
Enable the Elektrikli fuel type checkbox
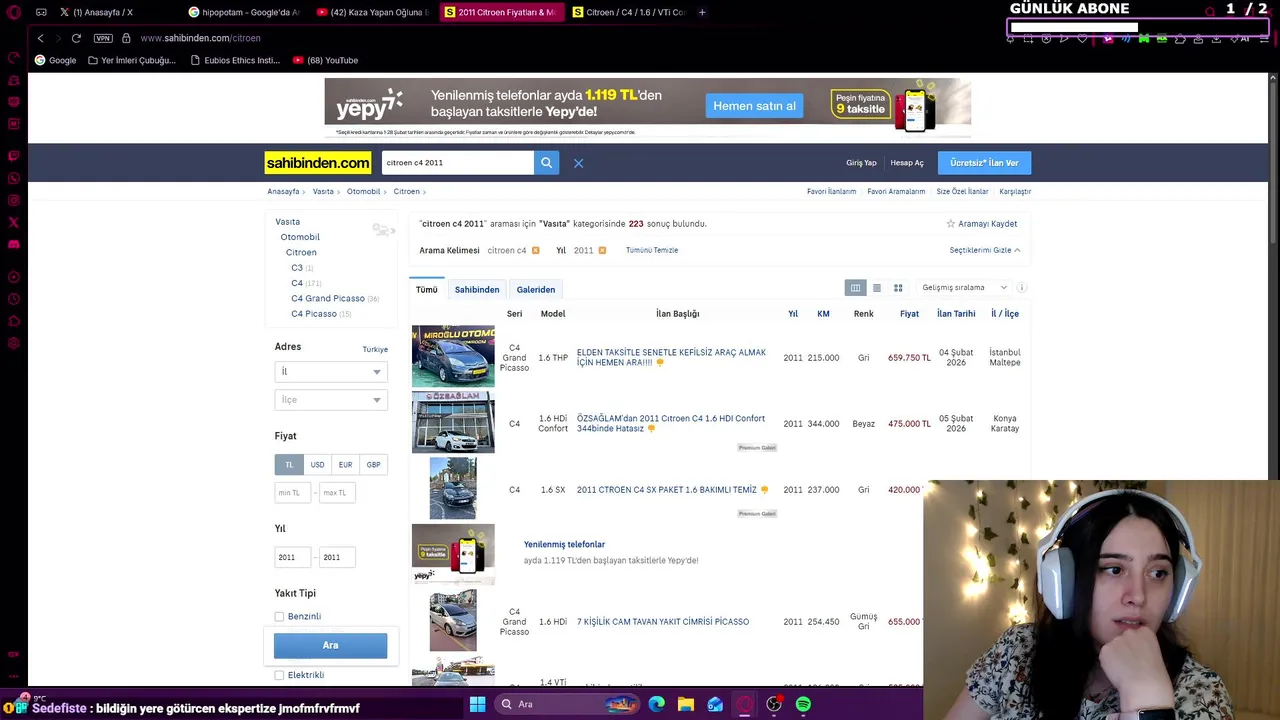pos(279,675)
